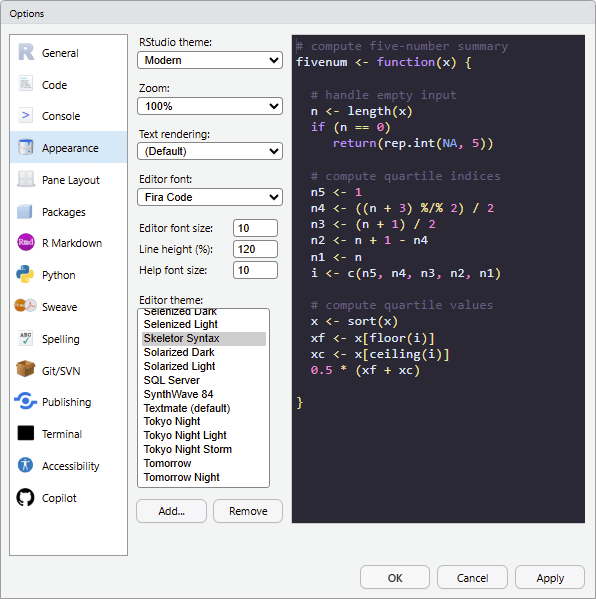Select SQL Server editor theme
Image resolution: width=596 pixels, height=599 pixels.
[204, 380]
